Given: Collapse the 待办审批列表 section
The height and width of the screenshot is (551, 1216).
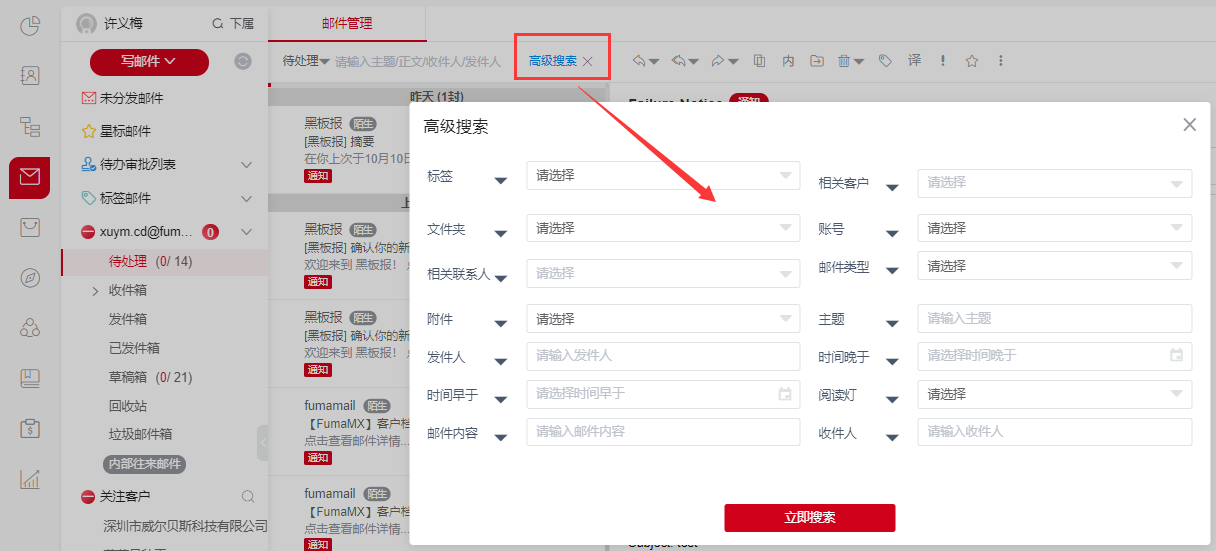Looking at the screenshot, I should coord(247,164).
